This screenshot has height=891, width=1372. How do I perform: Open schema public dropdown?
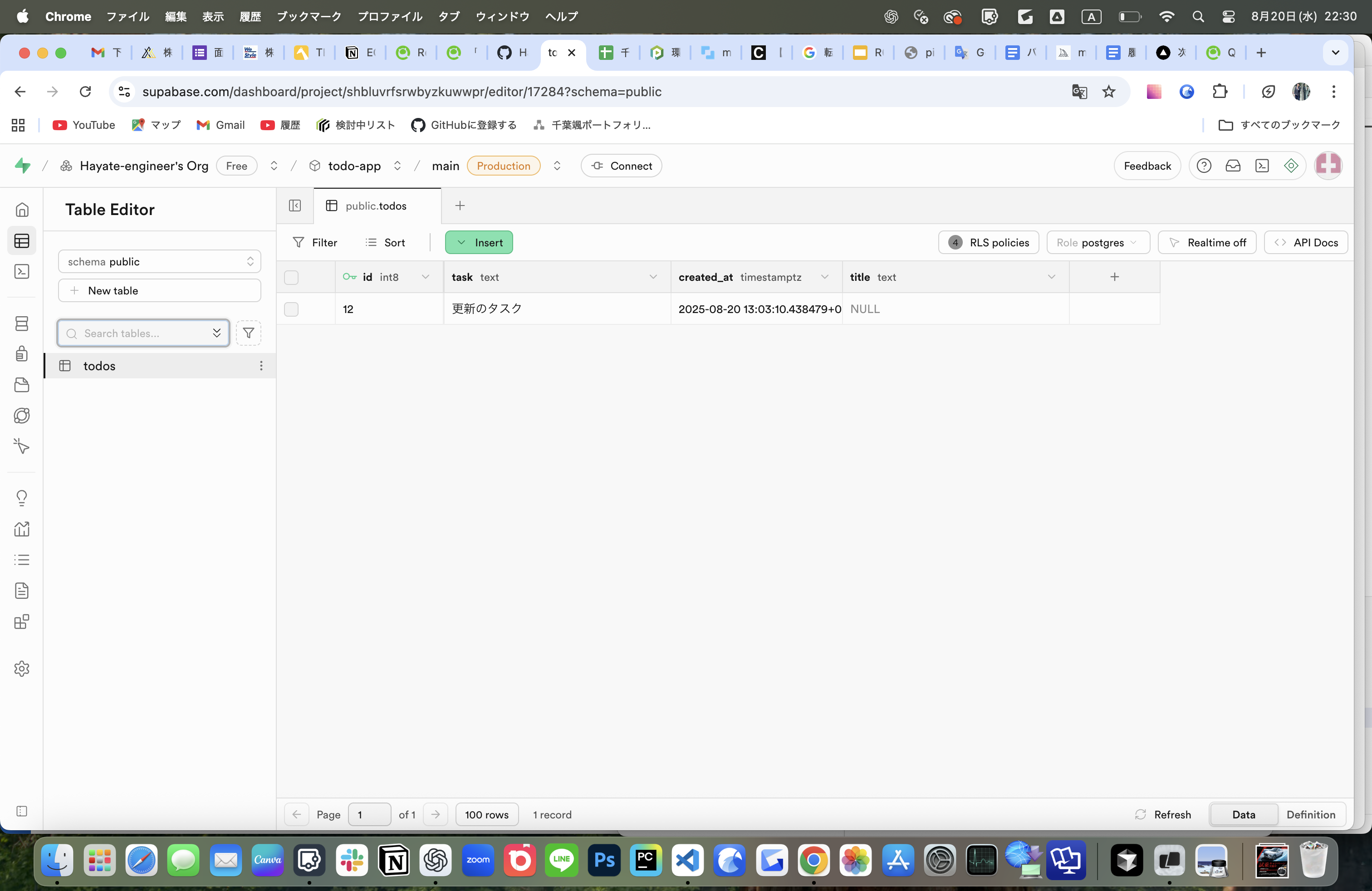click(160, 262)
